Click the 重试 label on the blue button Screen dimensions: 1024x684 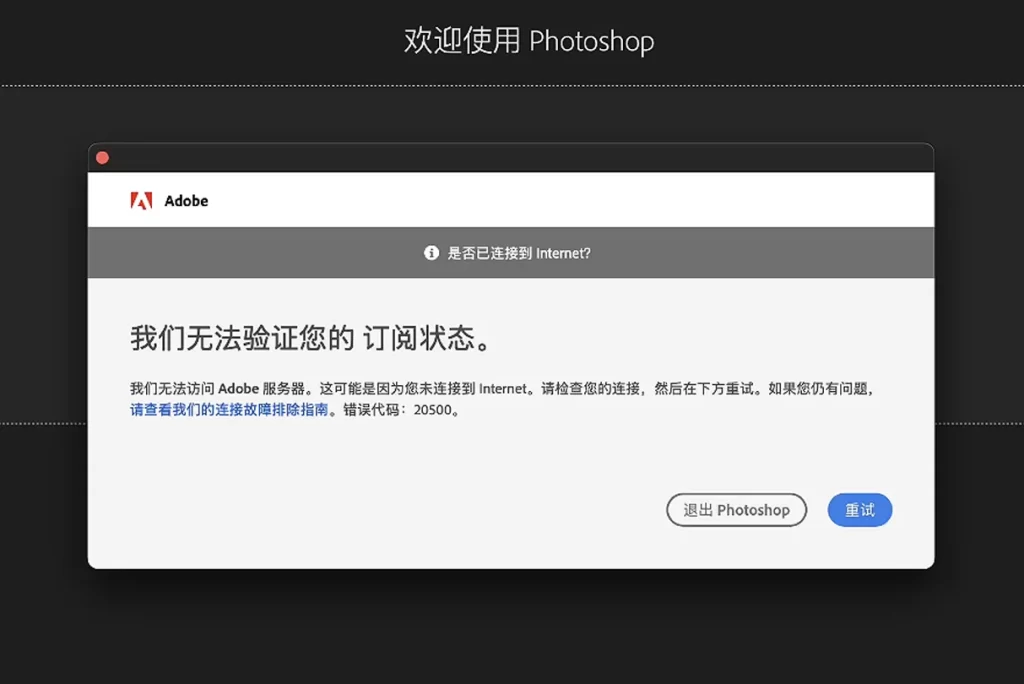click(859, 510)
